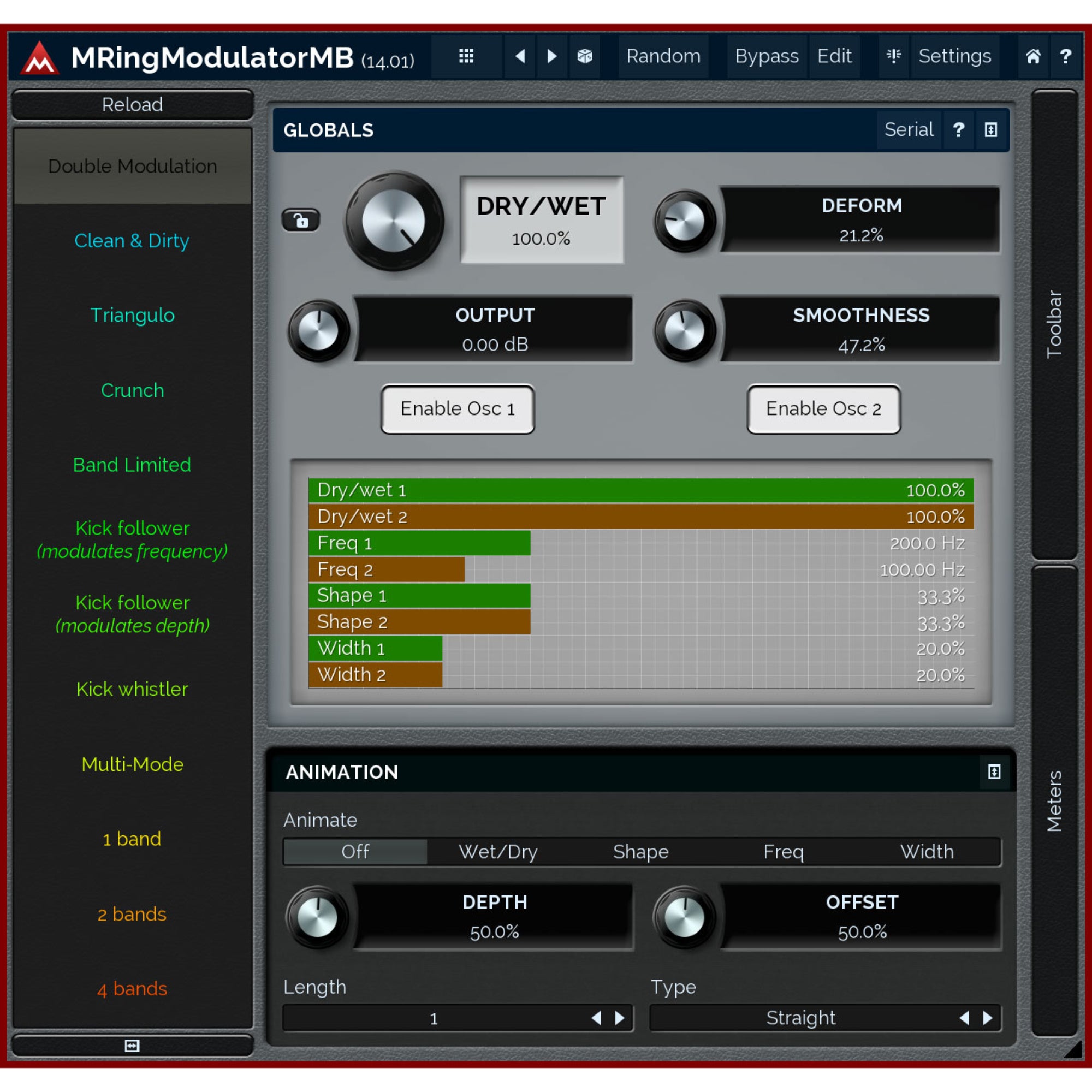Click the preset list collapse icon at bottom
Viewport: 1092px width, 1092px height.
pyautogui.click(x=132, y=1046)
